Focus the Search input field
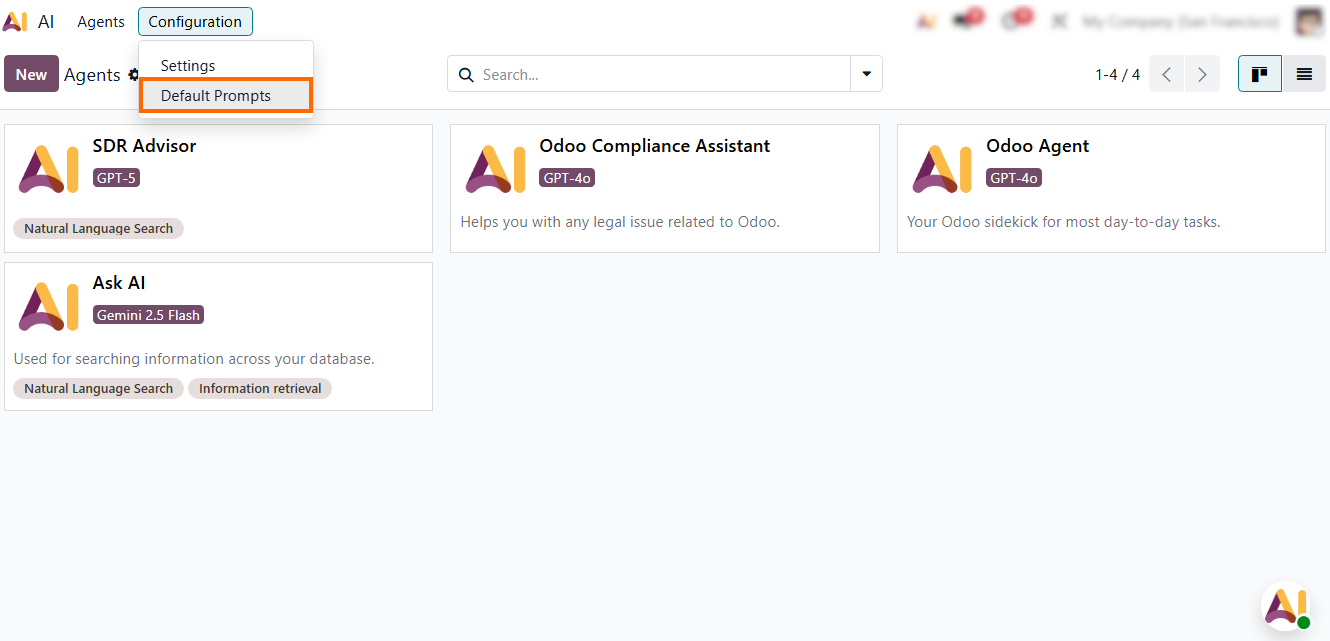Screen dimensions: 1330x641 tap(660, 75)
